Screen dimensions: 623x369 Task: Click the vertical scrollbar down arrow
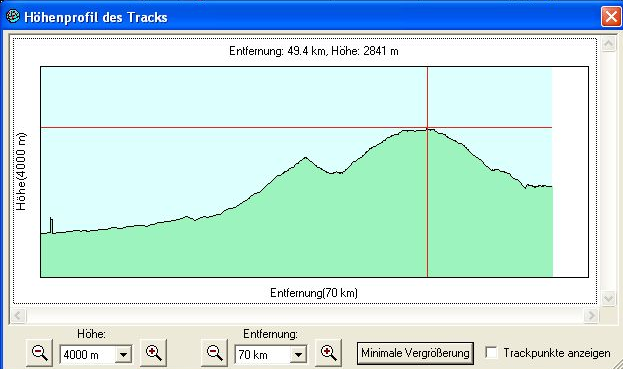[x=608, y=298]
